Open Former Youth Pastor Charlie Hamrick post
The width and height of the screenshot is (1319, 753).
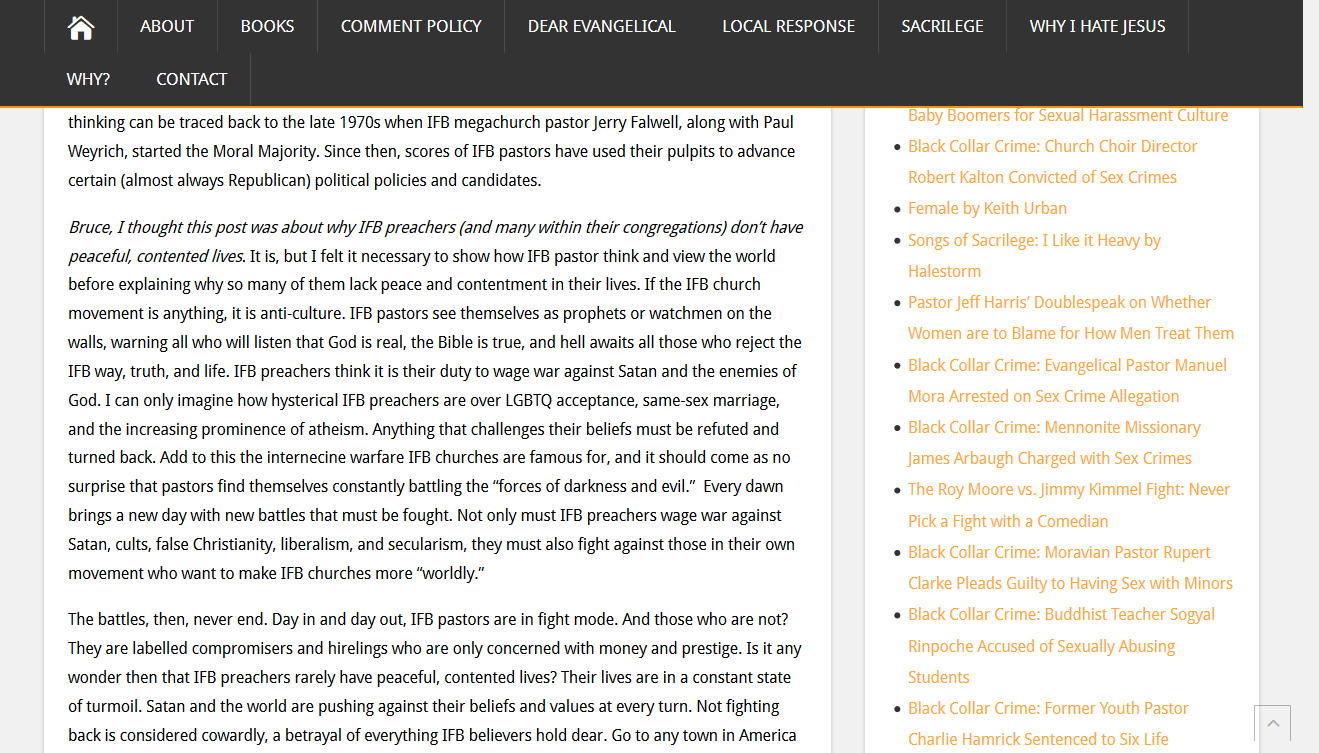tap(1048, 723)
